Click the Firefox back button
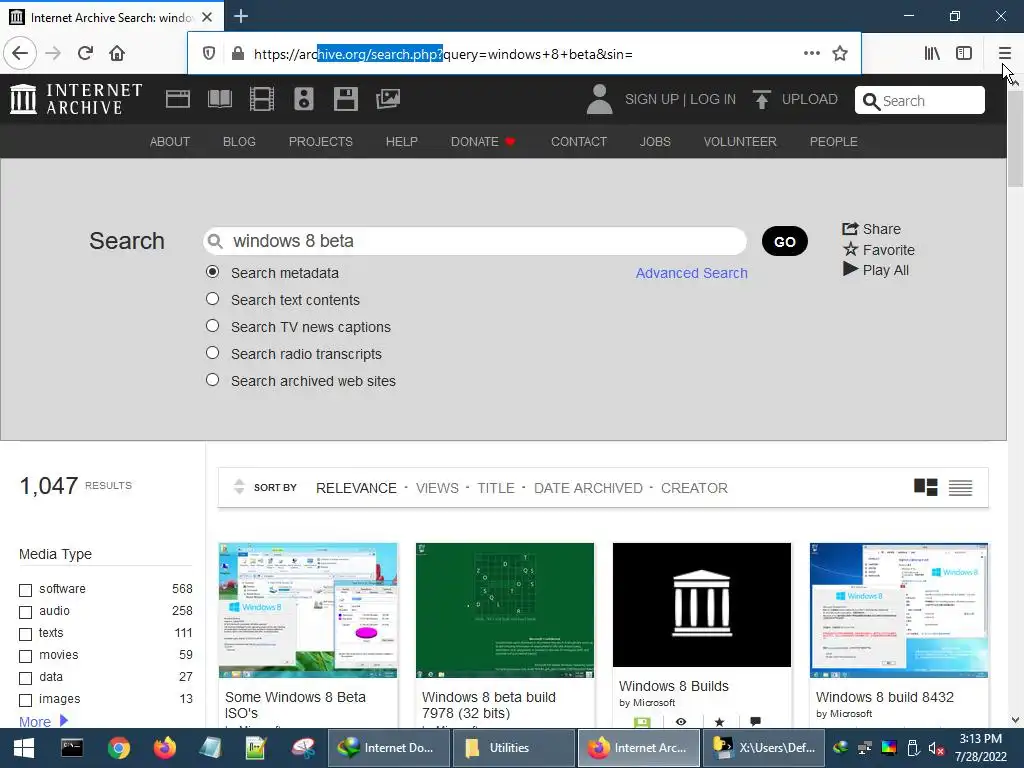This screenshot has width=1024, height=768. click(x=20, y=54)
